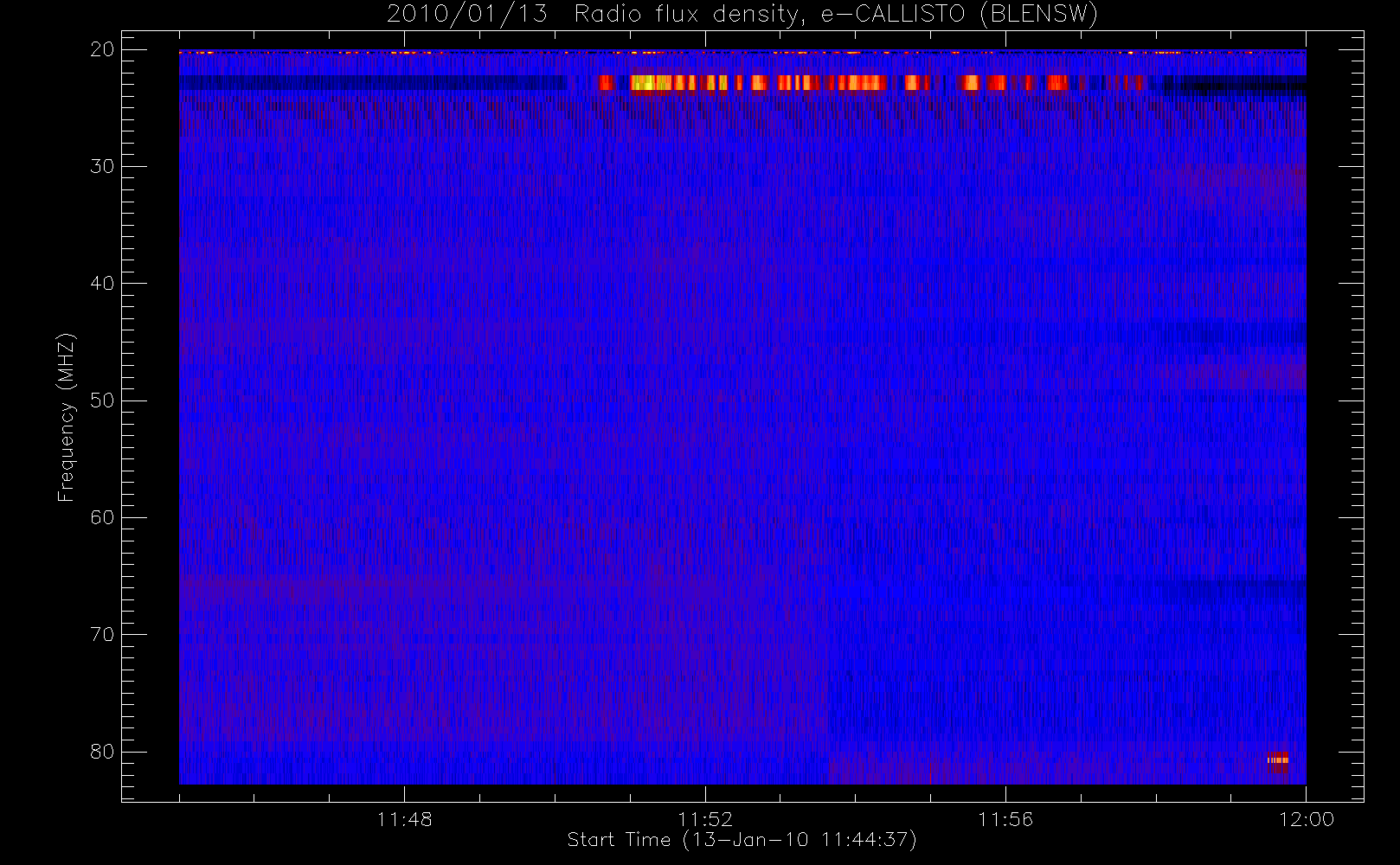
Task: Click the 60 MHz frequency tick label
Action: (102, 517)
